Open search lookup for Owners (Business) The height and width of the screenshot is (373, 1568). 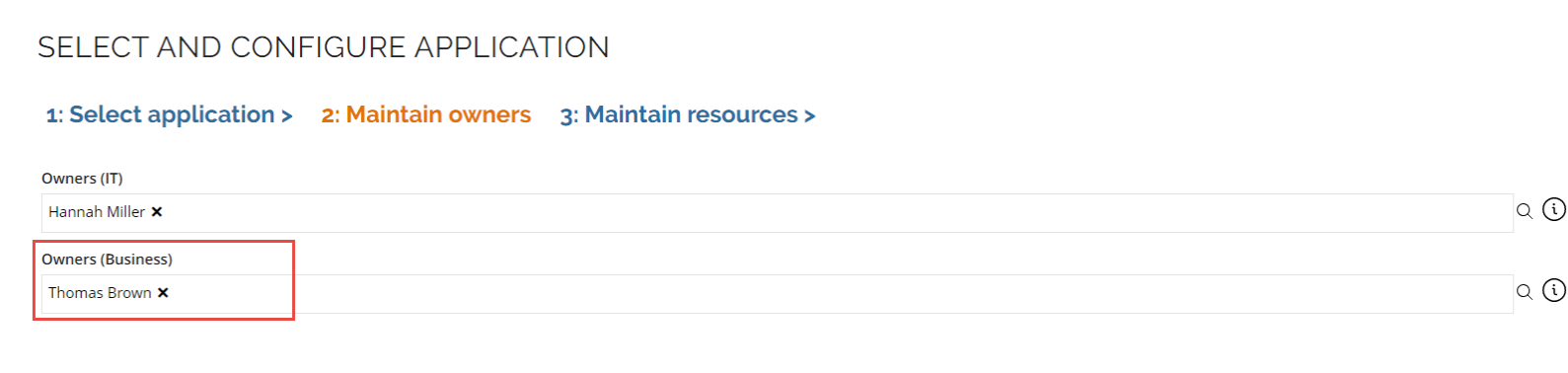1525,292
